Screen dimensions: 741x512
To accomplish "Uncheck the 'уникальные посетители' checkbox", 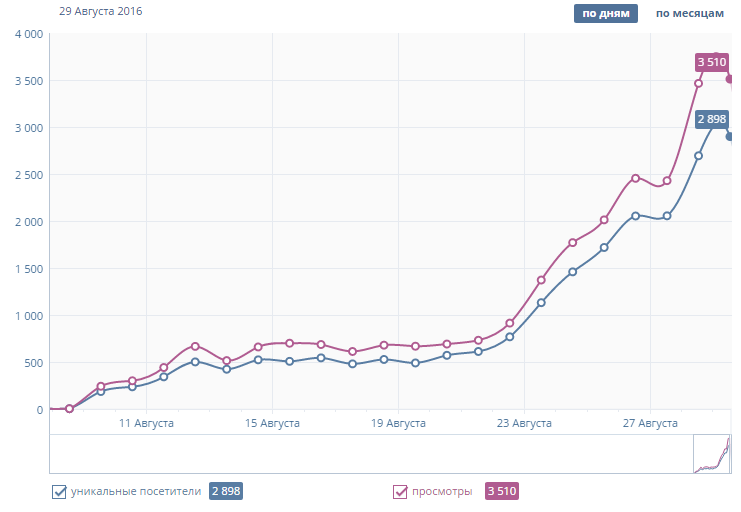I will pyautogui.click(x=58, y=491).
